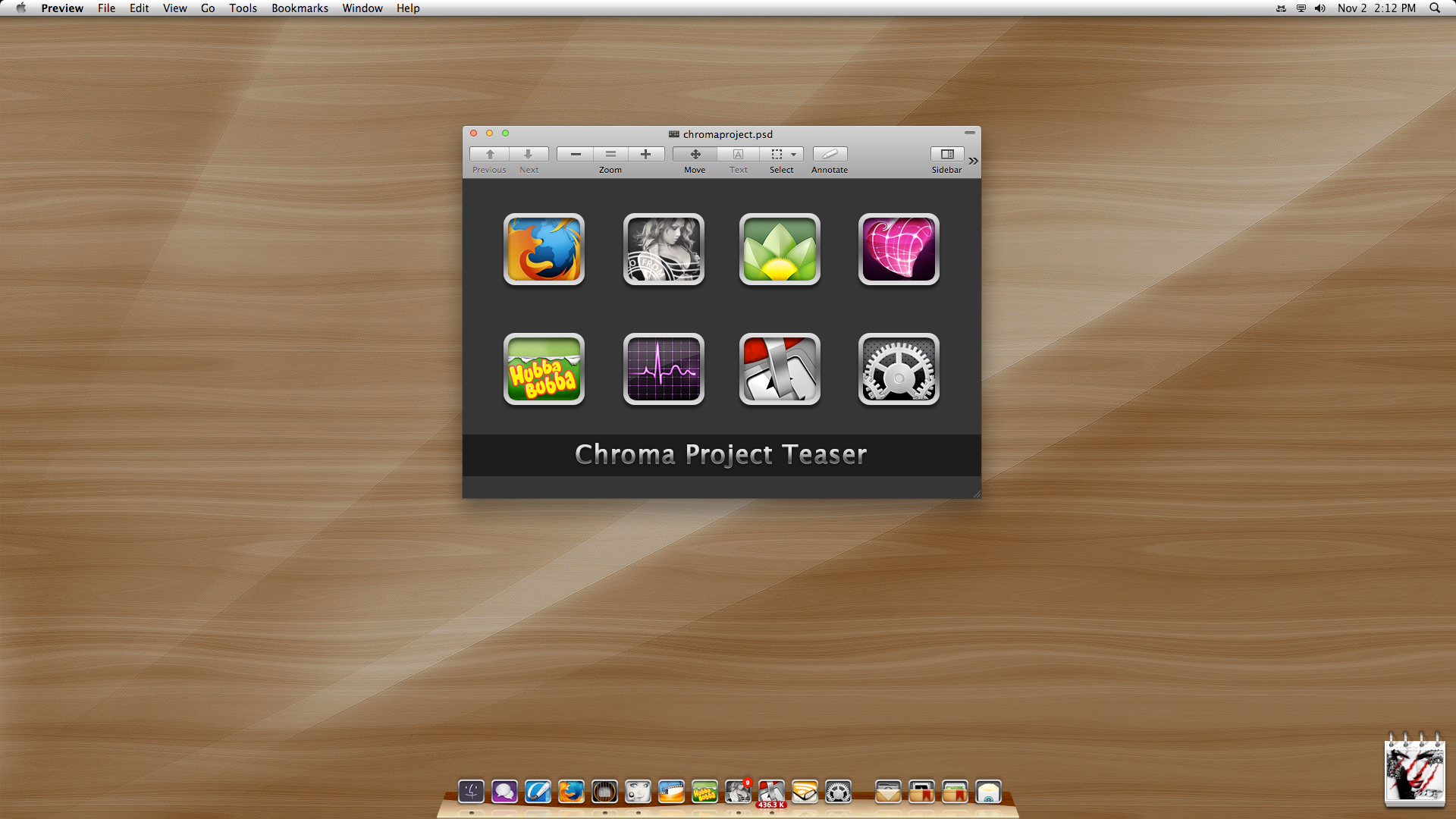Click the green lotus icon in image
Screen dimensions: 1456x819
pyautogui.click(x=780, y=249)
